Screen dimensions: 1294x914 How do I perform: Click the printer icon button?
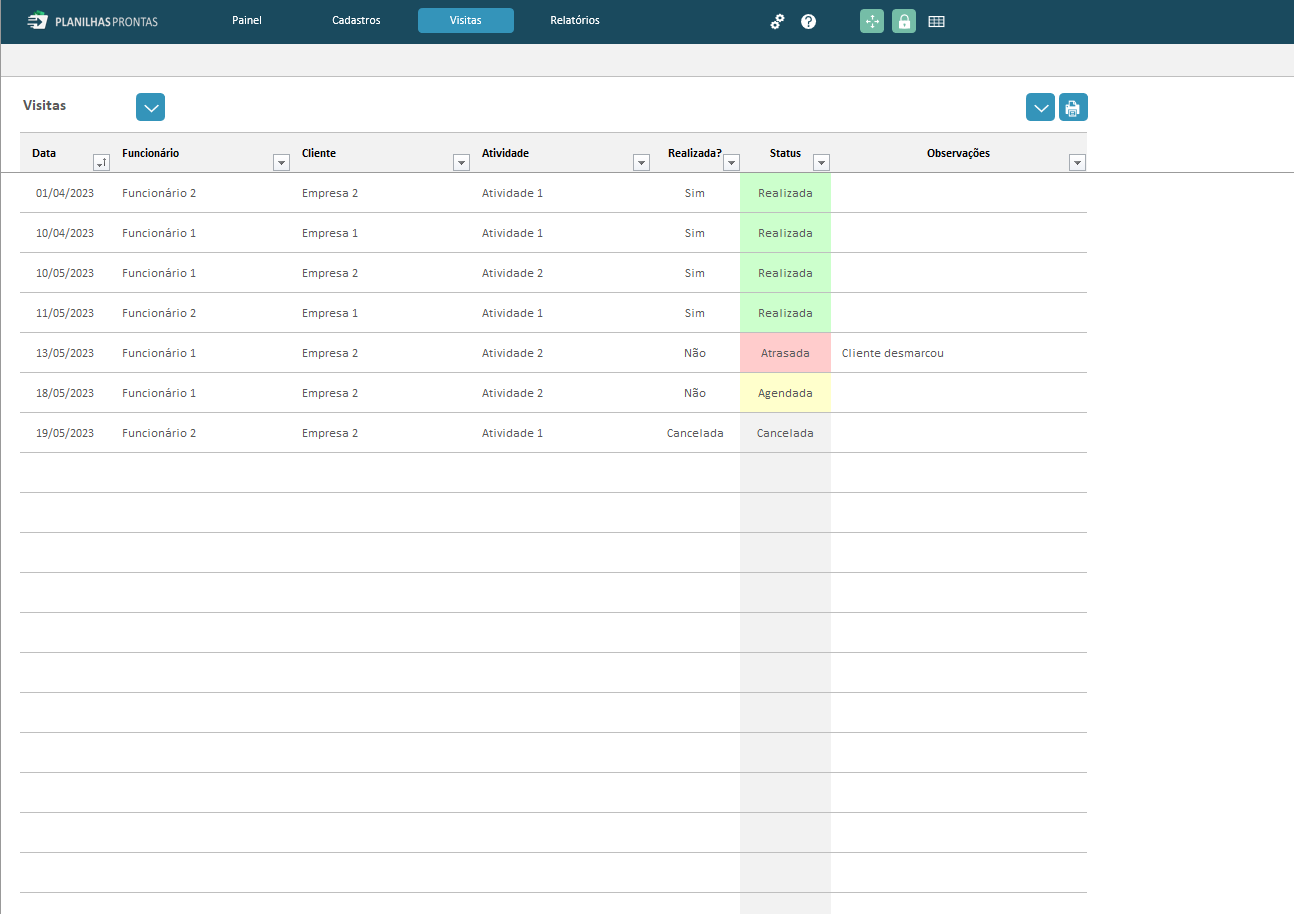(1073, 108)
